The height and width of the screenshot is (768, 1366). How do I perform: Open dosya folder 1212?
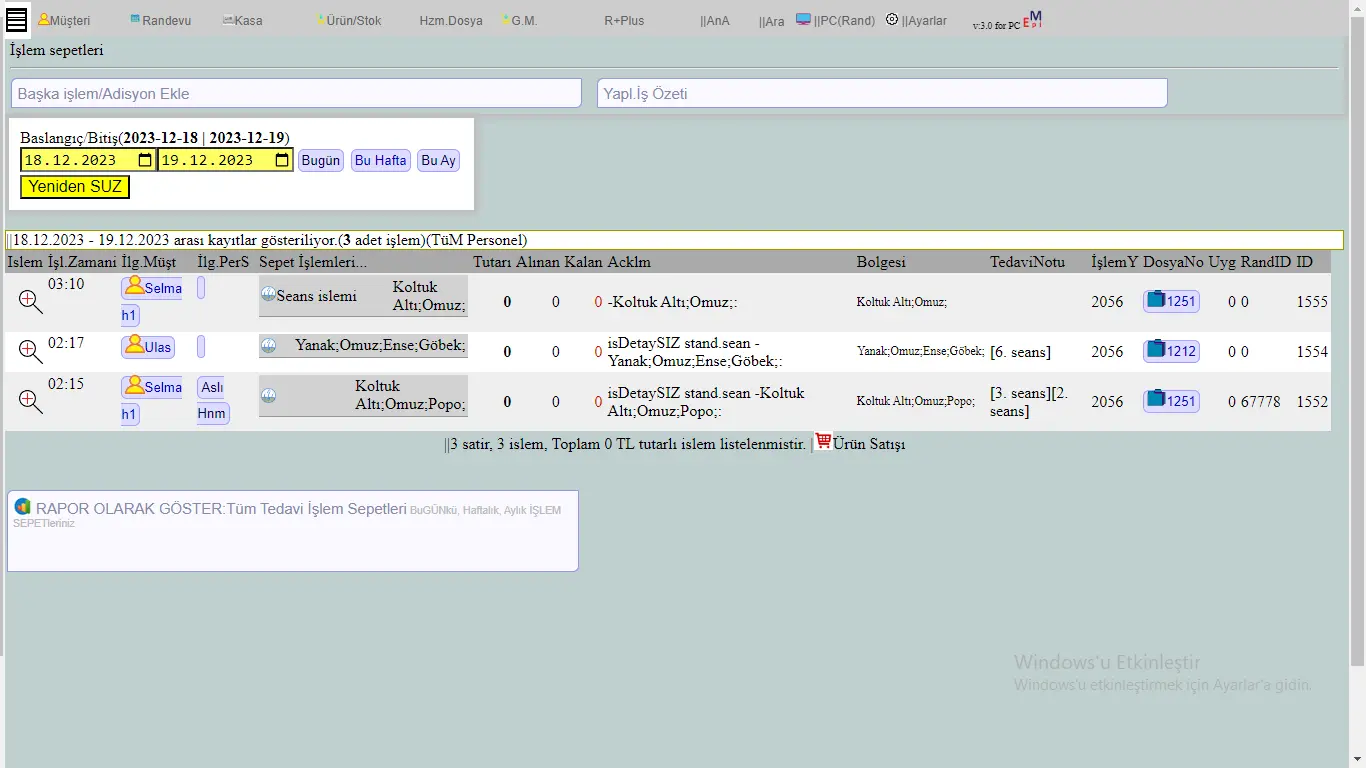click(x=1170, y=351)
